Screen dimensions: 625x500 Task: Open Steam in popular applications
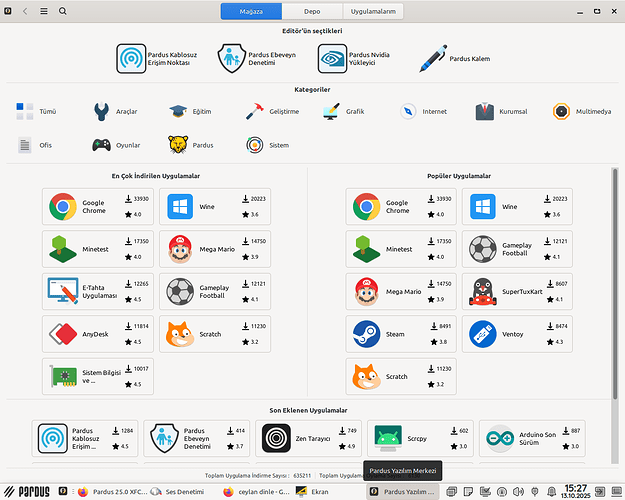(x=400, y=334)
